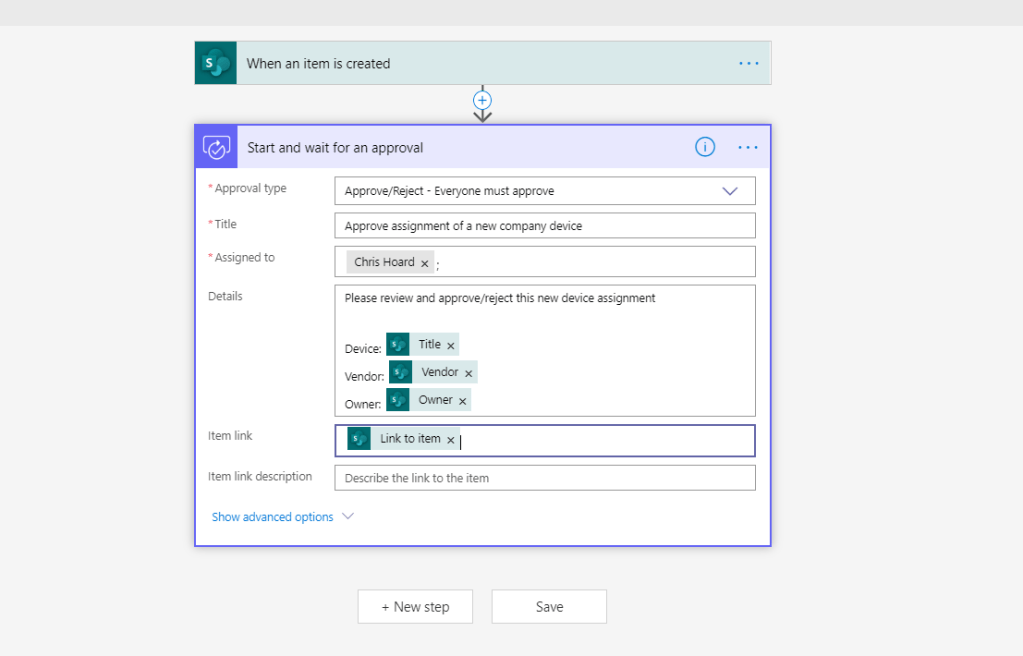Click the Item link description field
1023x656 pixels.
point(545,478)
